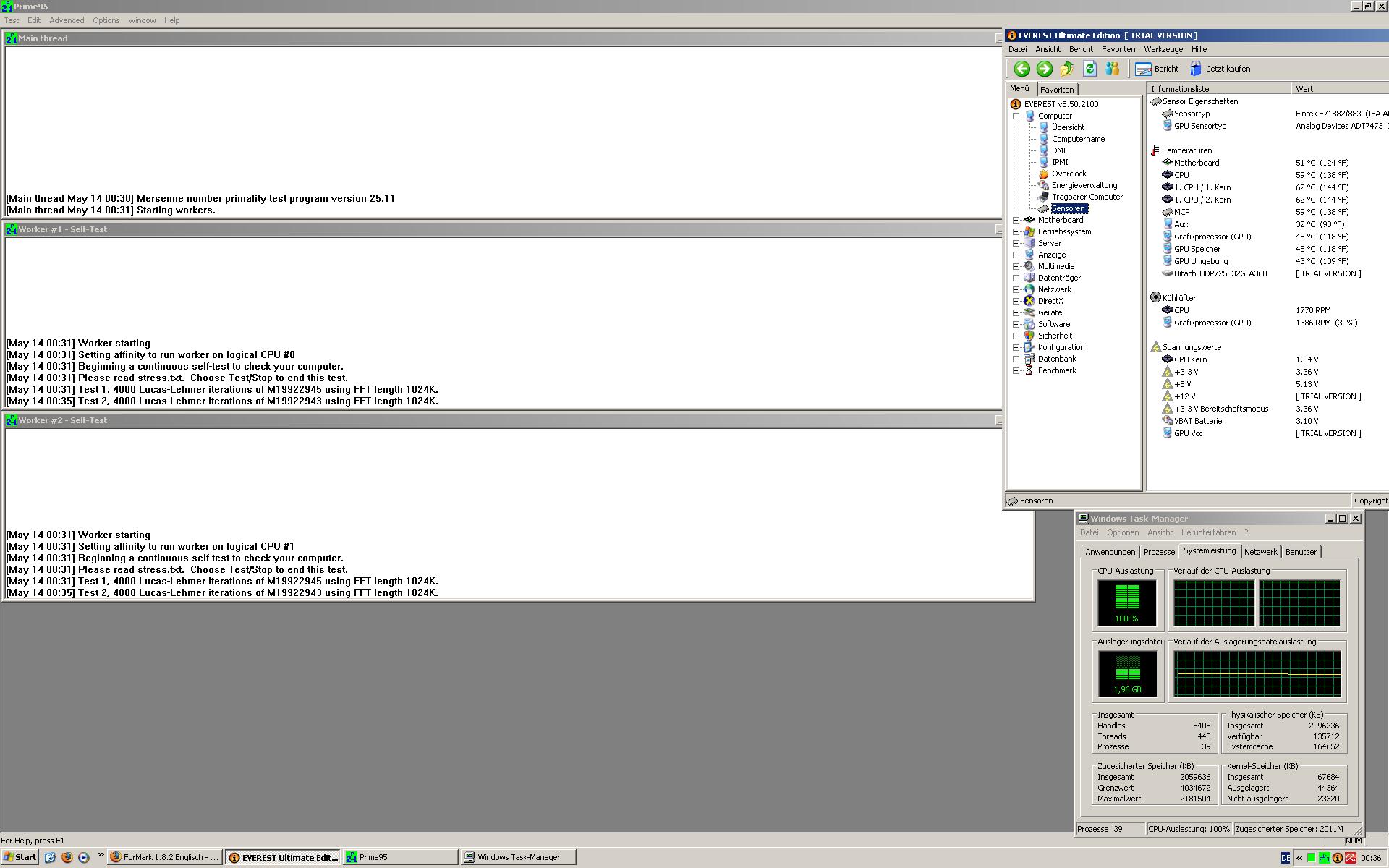Select the Übersicht tree item
This screenshot has height=868, width=1389.
[1068, 127]
